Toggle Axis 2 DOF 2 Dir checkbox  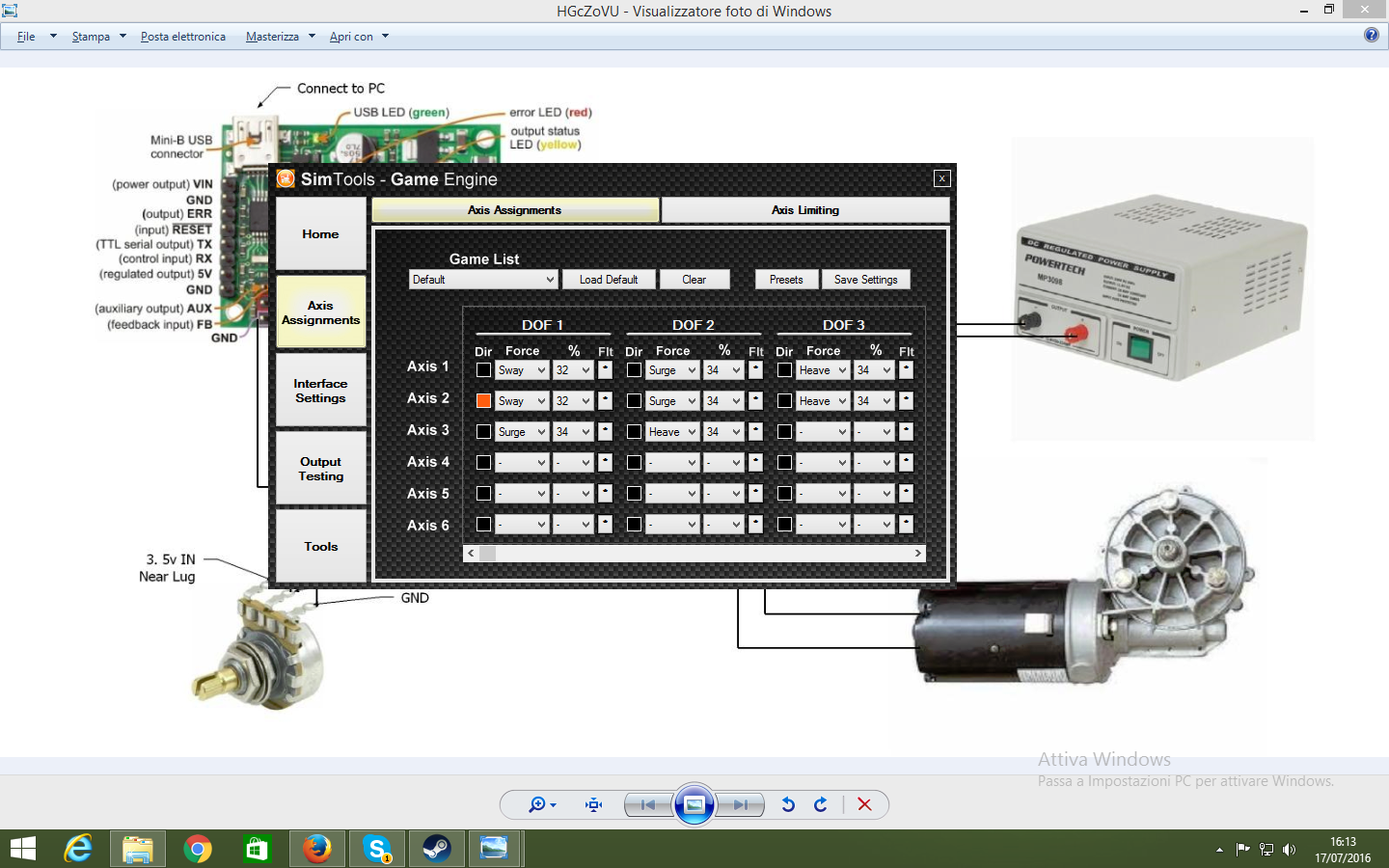(634, 400)
